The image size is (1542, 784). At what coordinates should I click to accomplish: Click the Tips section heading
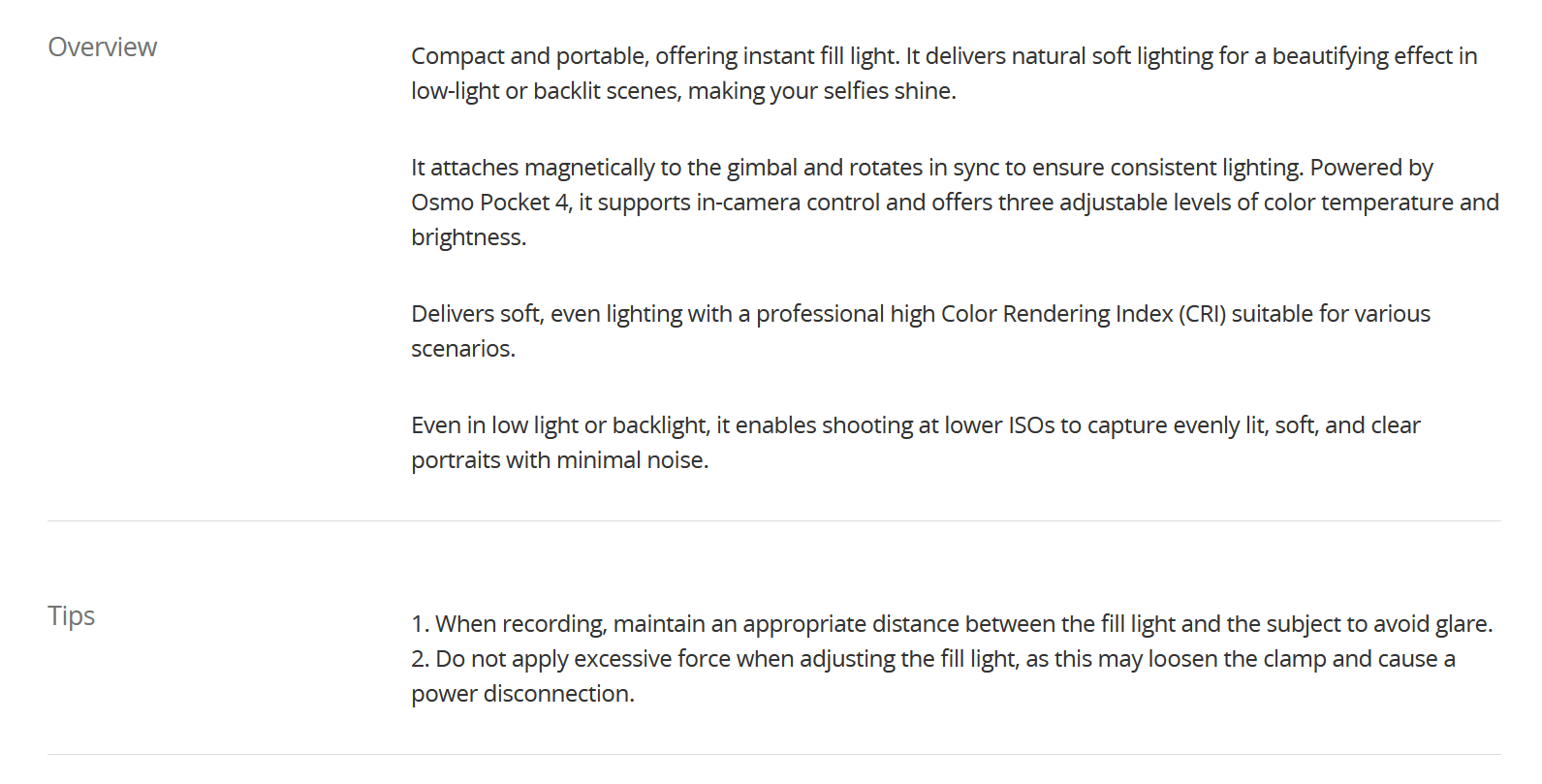(71, 616)
